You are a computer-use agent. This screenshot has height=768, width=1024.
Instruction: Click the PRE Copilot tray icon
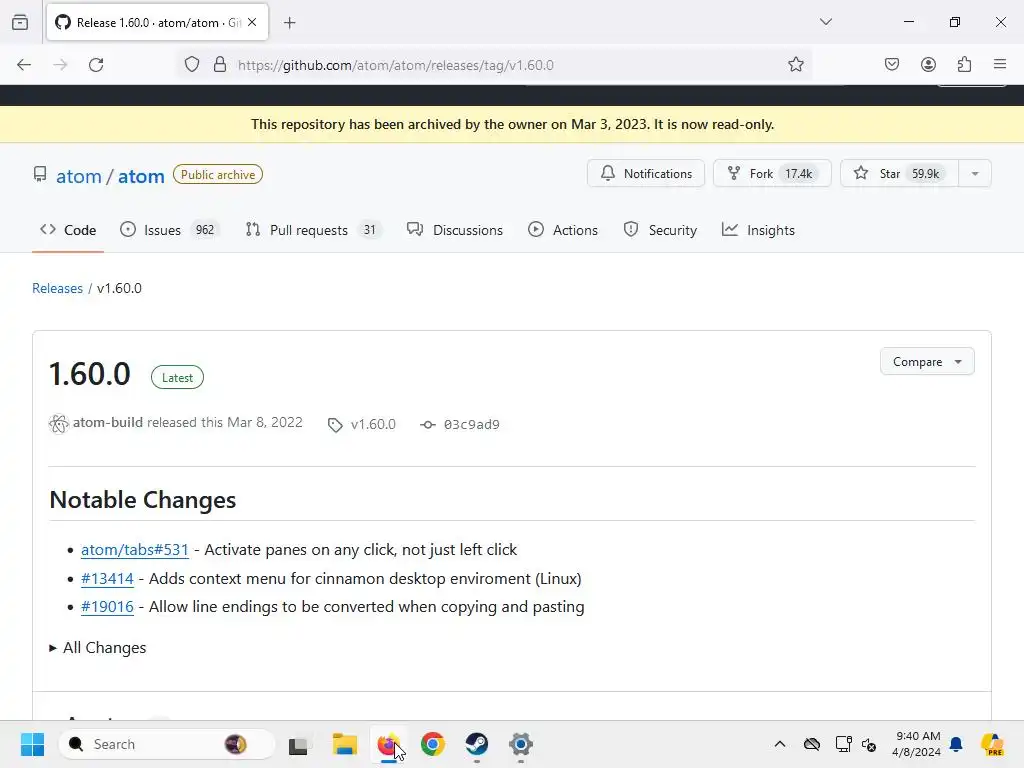coord(993,744)
